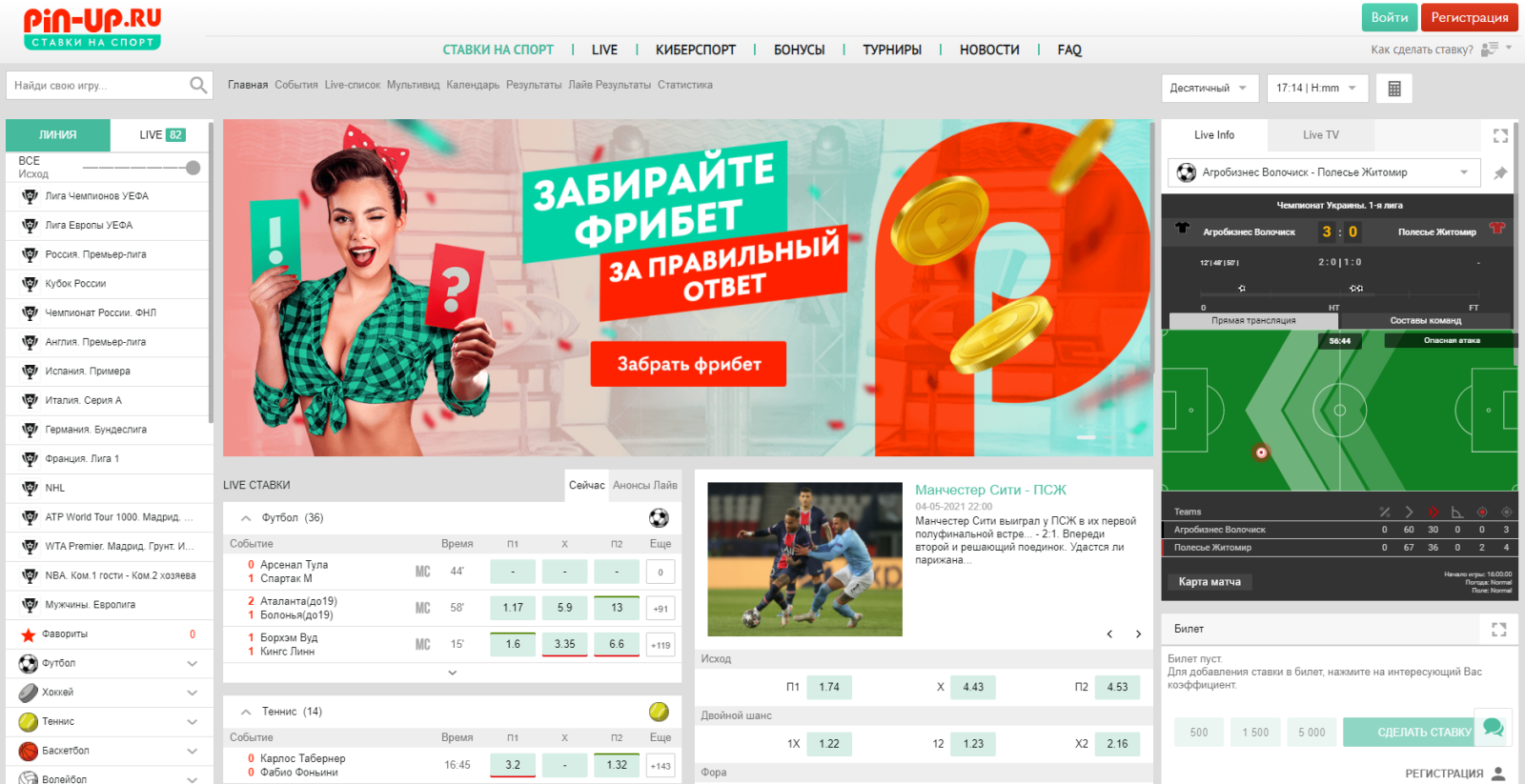The width and height of the screenshot is (1525, 784).
Task: Select odds 1.74 for П1
Action: tap(829, 687)
